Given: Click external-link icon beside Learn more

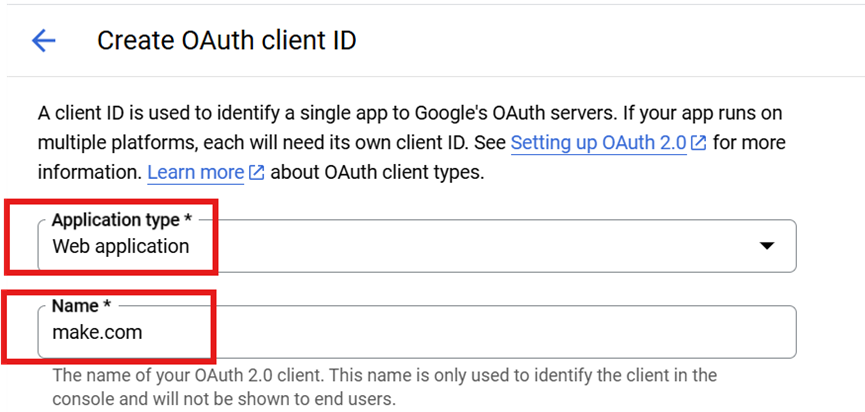Looking at the screenshot, I should 256,173.
